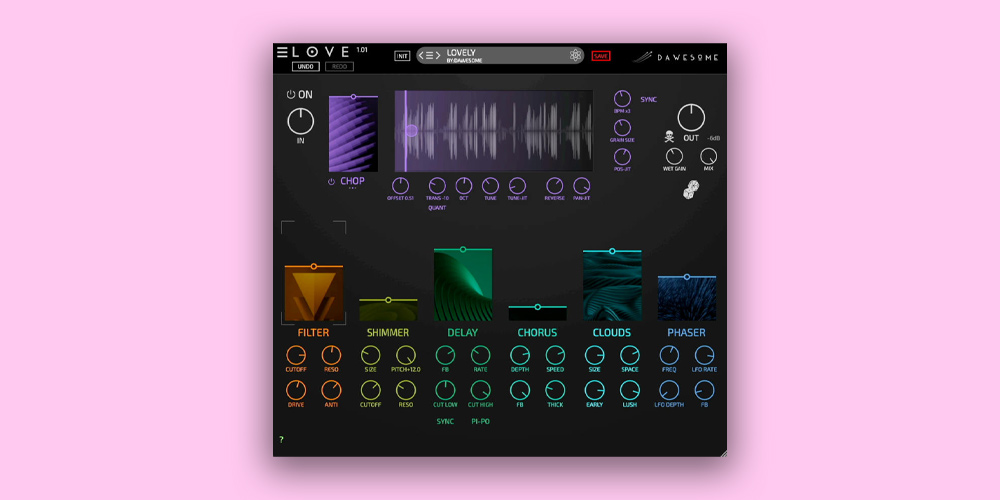
Task: Randomize settings with the dice icon
Action: (x=691, y=189)
